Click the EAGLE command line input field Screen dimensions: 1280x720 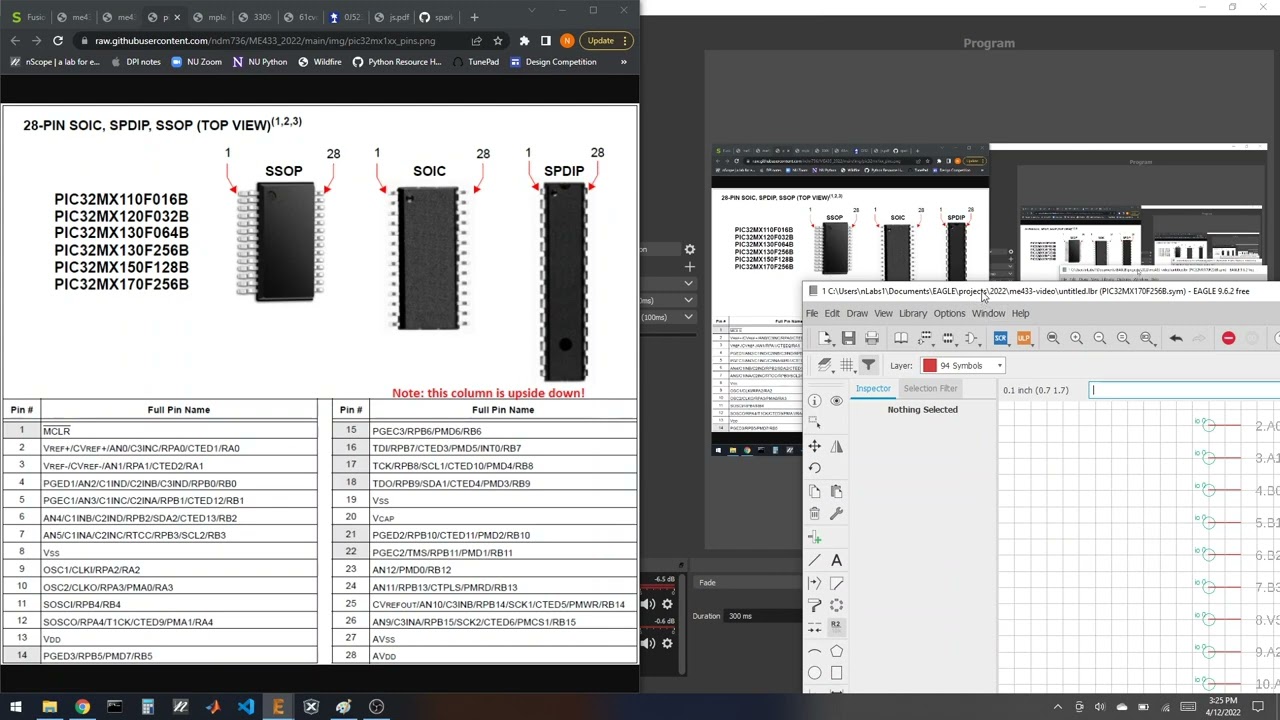[1185, 390]
